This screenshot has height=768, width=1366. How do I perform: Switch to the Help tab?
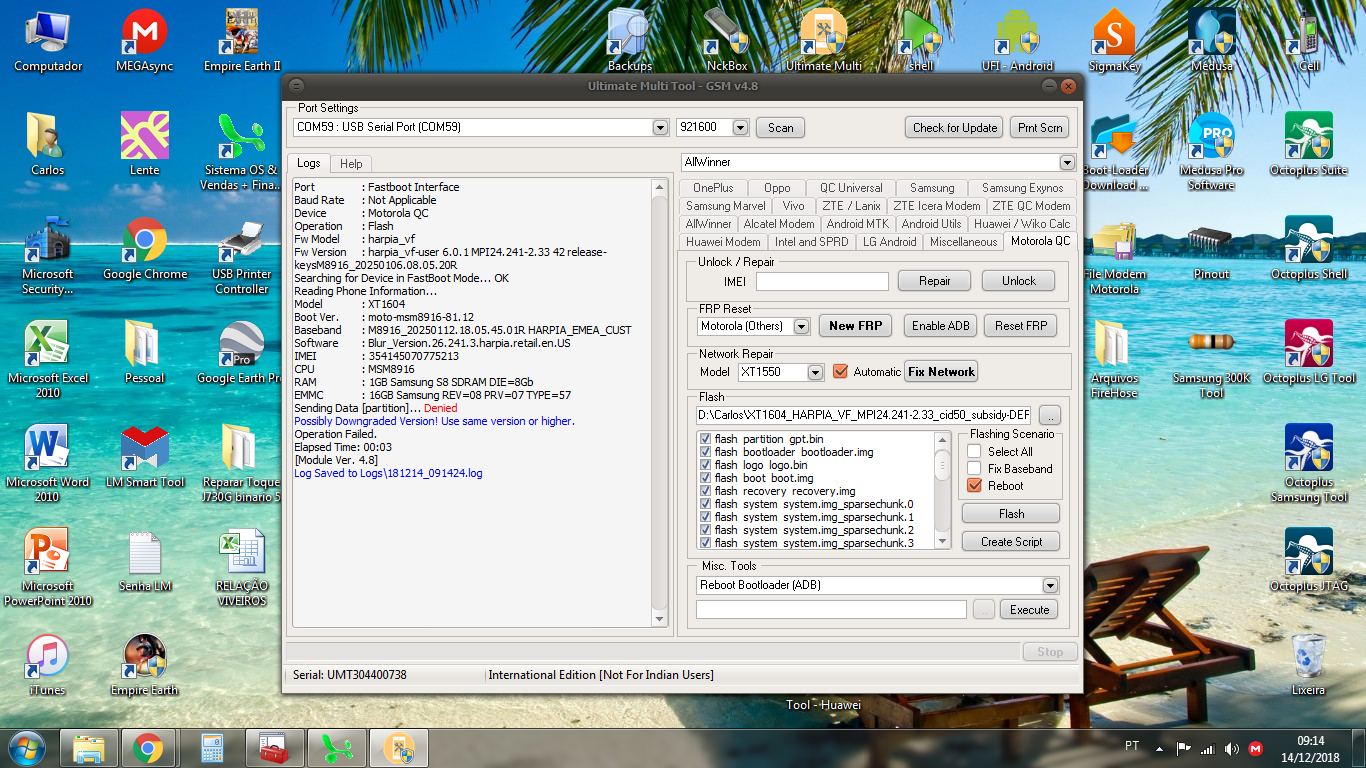coord(351,163)
